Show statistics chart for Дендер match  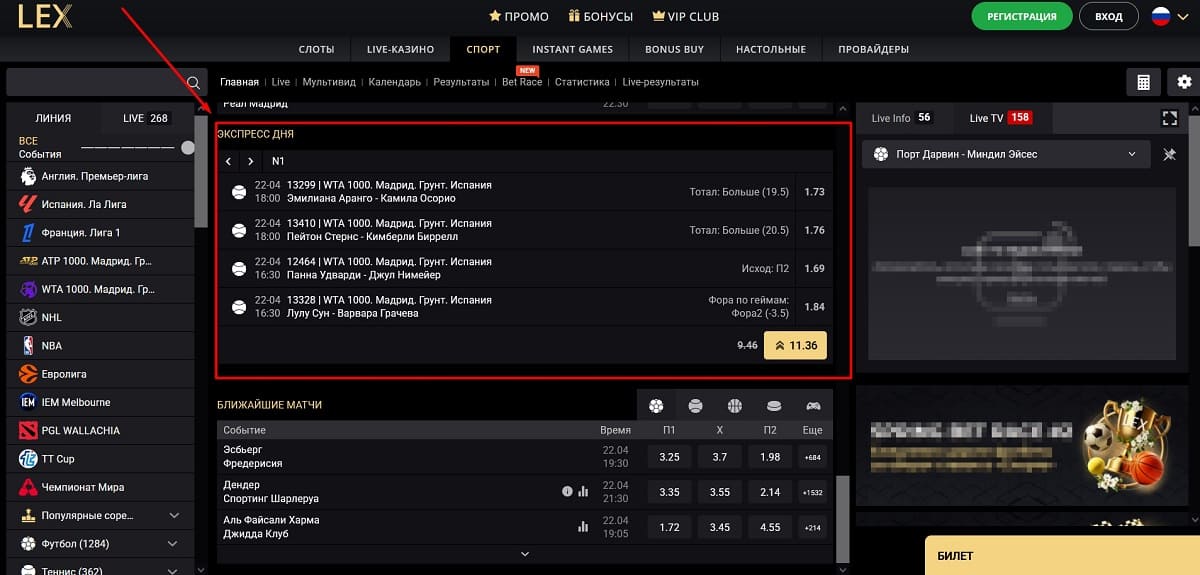pos(583,491)
